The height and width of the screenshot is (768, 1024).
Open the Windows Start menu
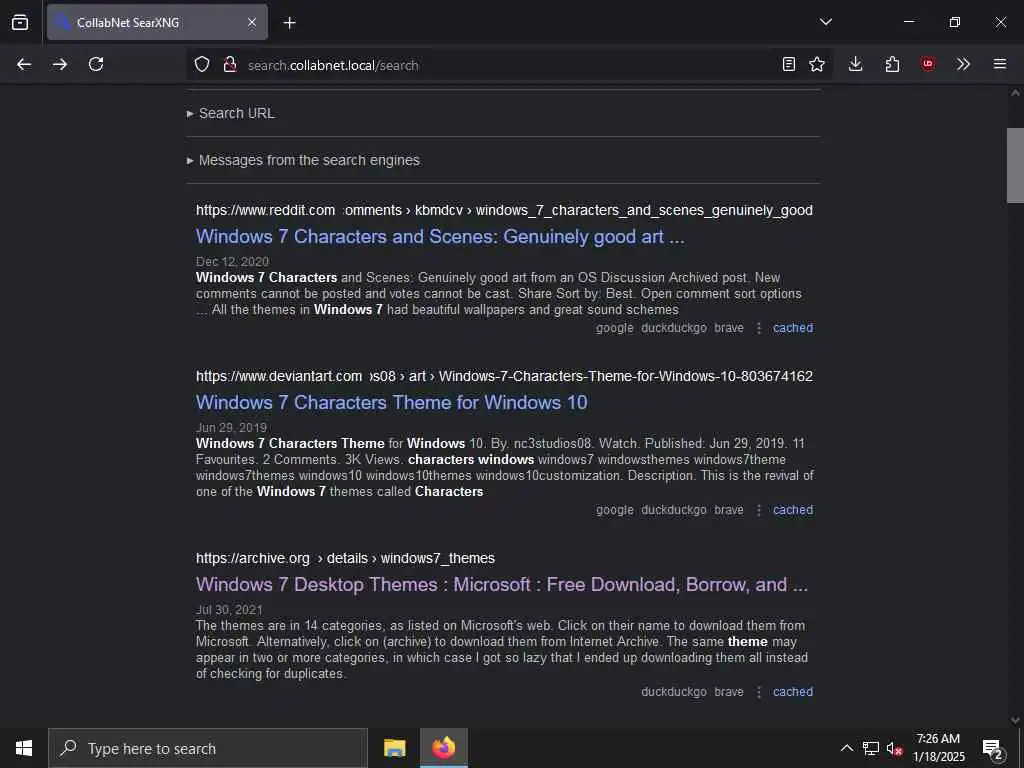click(x=24, y=748)
